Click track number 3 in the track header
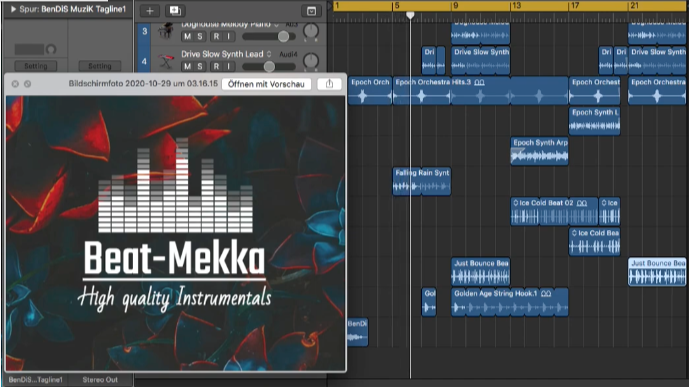Screen dimensions: 689x387 144,32
